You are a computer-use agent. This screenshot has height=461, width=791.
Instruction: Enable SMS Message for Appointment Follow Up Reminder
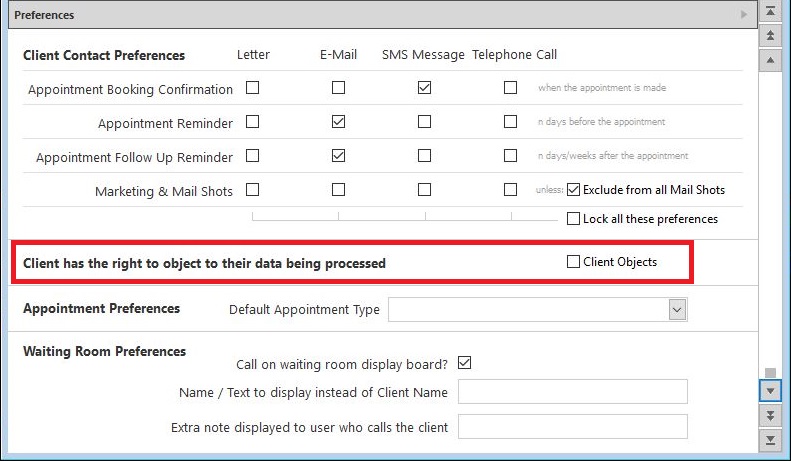(x=424, y=155)
